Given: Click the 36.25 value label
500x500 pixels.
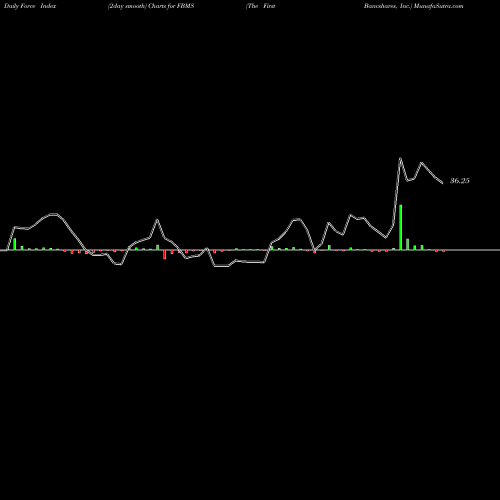Looking at the screenshot, I should pyautogui.click(x=460, y=181).
